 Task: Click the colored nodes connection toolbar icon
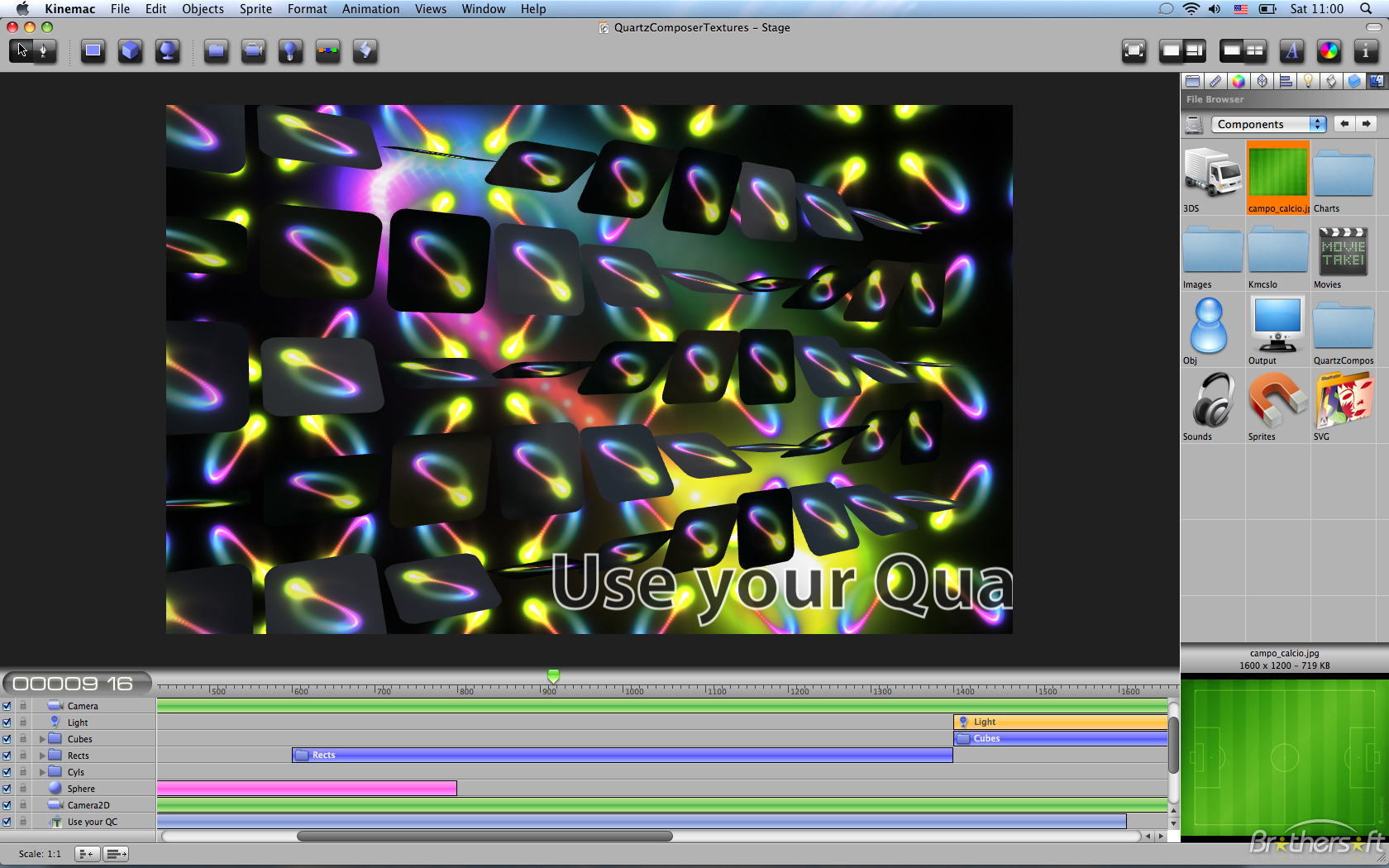[x=328, y=51]
